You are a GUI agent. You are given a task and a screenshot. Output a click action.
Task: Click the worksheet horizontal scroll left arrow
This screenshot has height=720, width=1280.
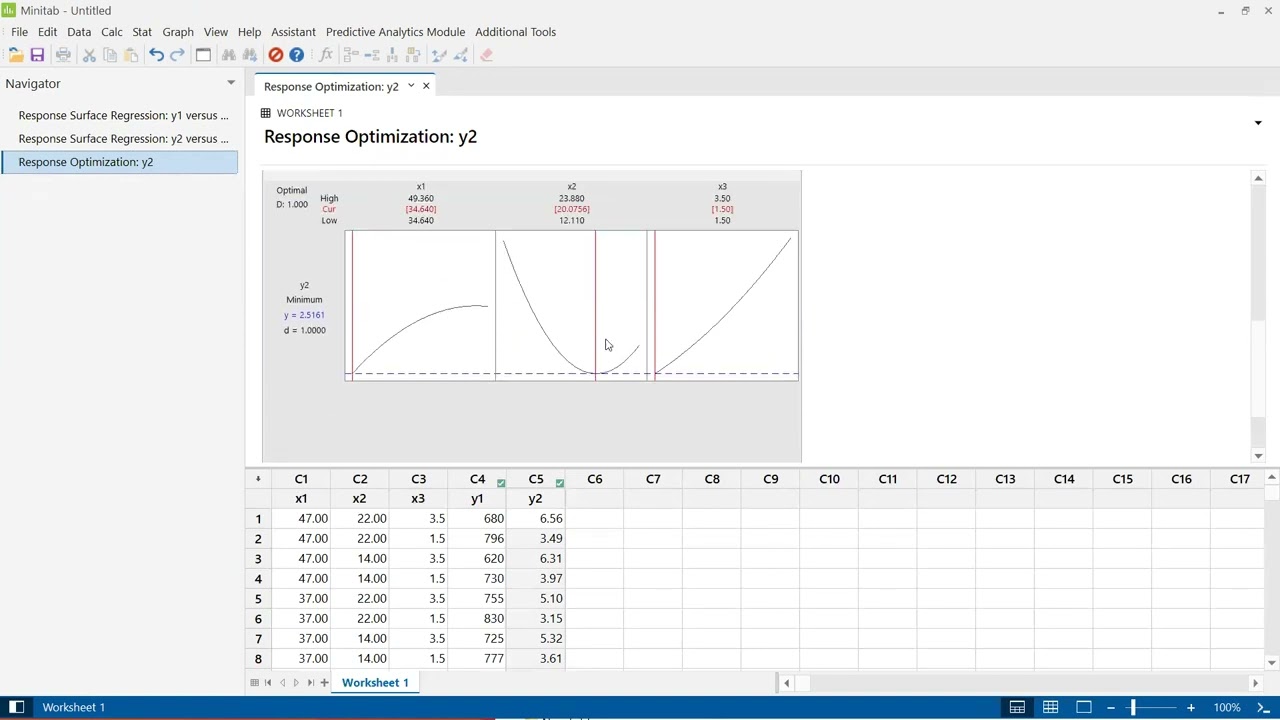(x=787, y=683)
